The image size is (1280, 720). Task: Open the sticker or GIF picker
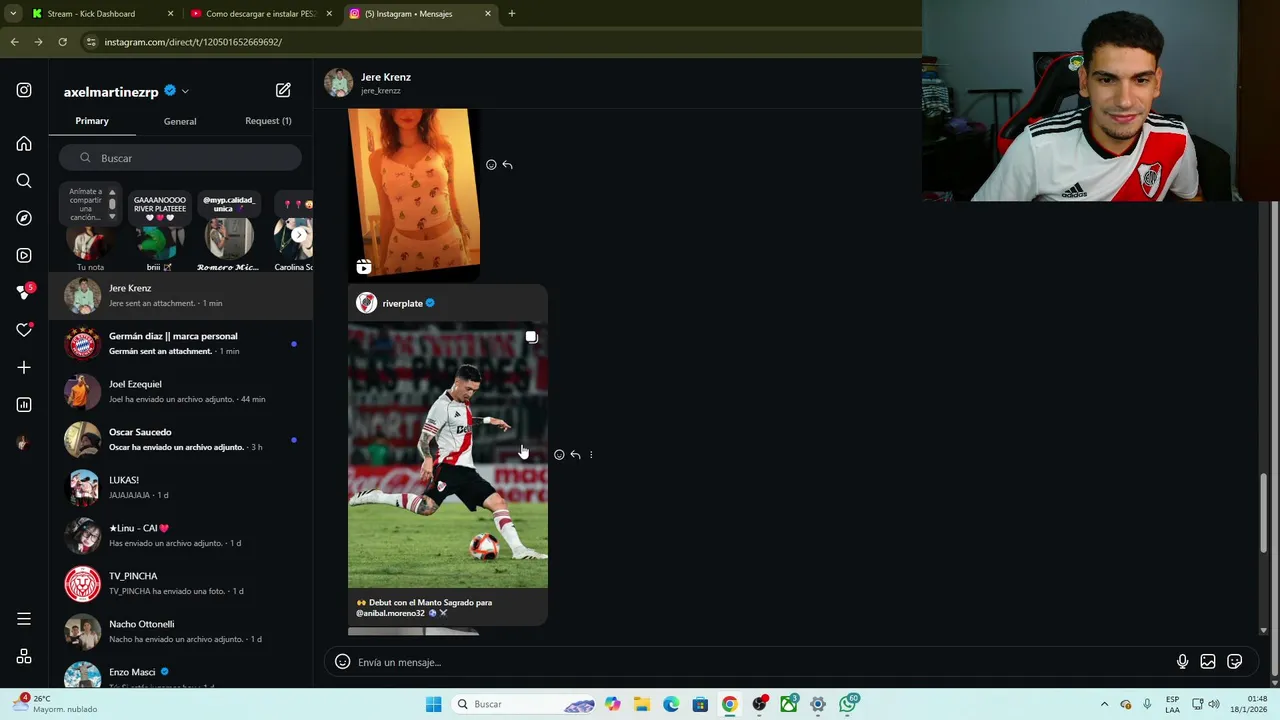tap(1235, 662)
